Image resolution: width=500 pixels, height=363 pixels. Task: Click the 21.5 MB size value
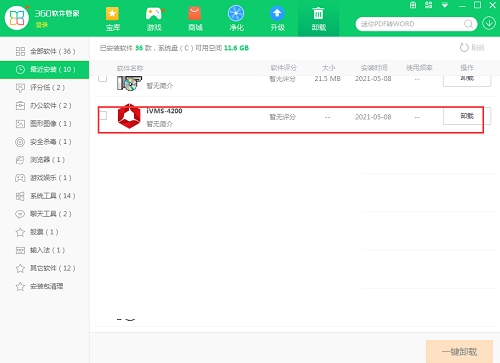pos(328,79)
